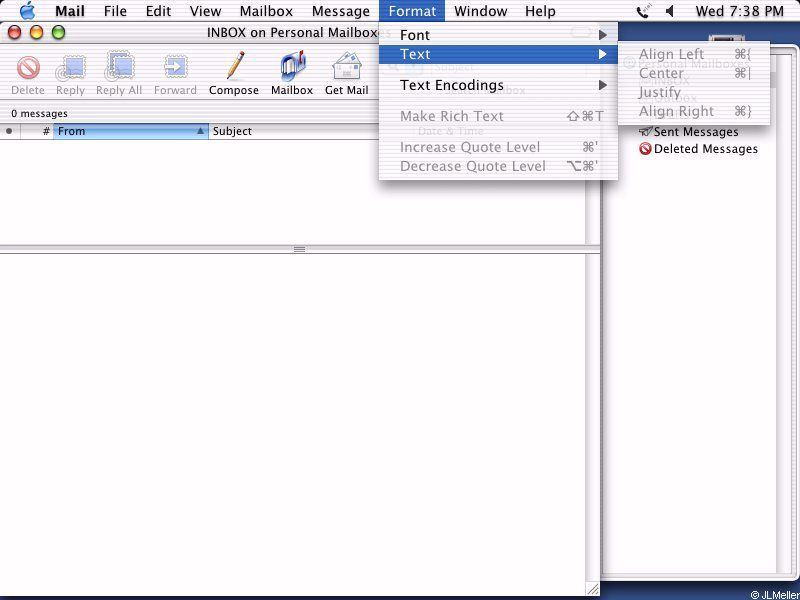Choose Increase Quote Level
Screen dimensions: 800x600
click(x=498, y=147)
